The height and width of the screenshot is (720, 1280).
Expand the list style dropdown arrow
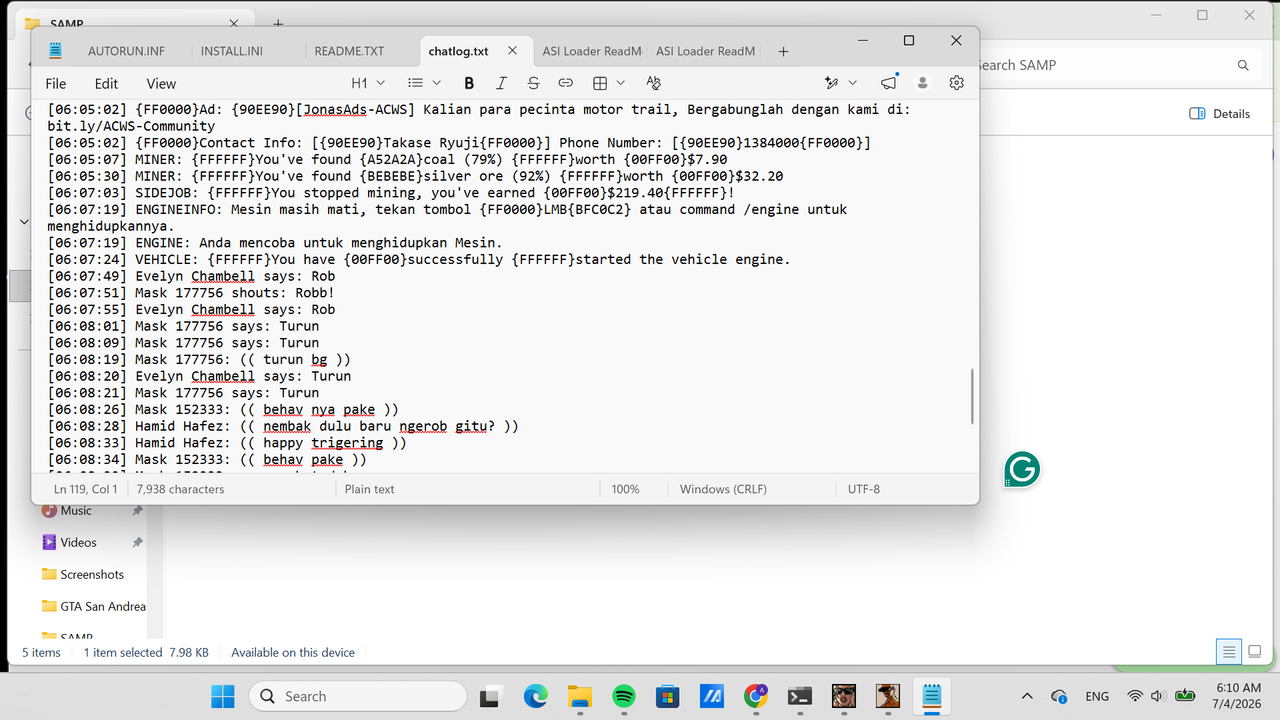coord(436,83)
